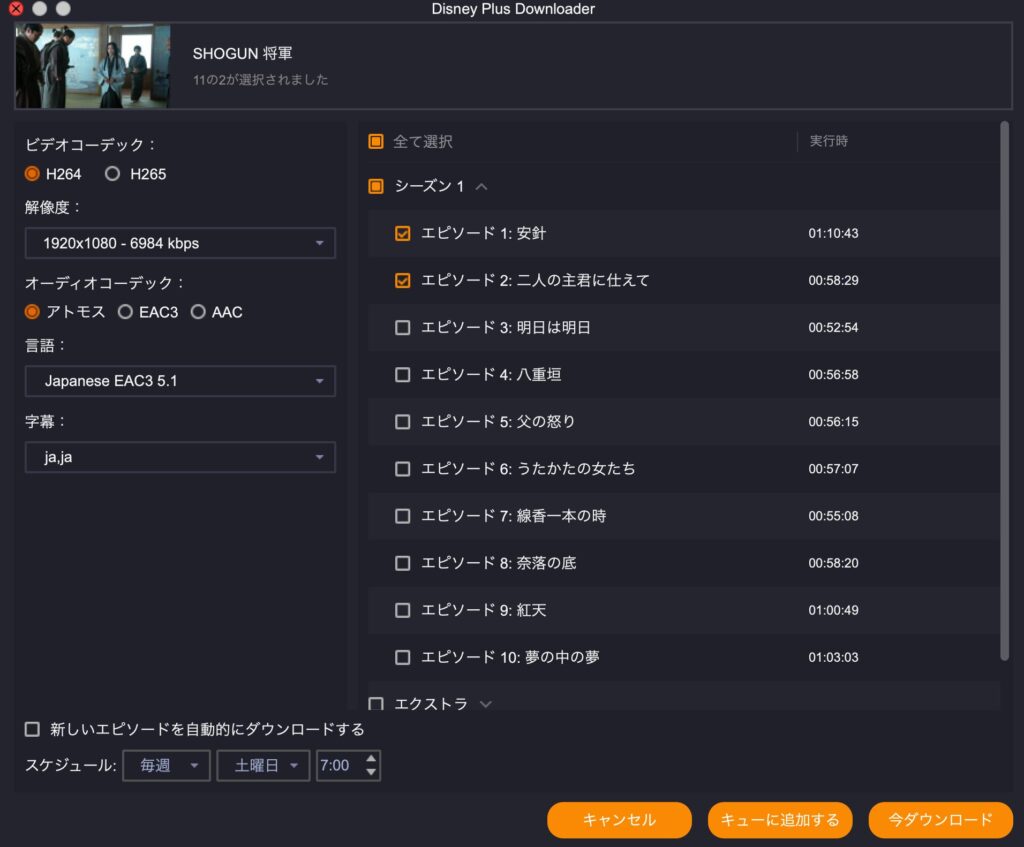This screenshot has height=847, width=1024.
Task: Collapse the シーズン 1 list
Action: [x=482, y=187]
